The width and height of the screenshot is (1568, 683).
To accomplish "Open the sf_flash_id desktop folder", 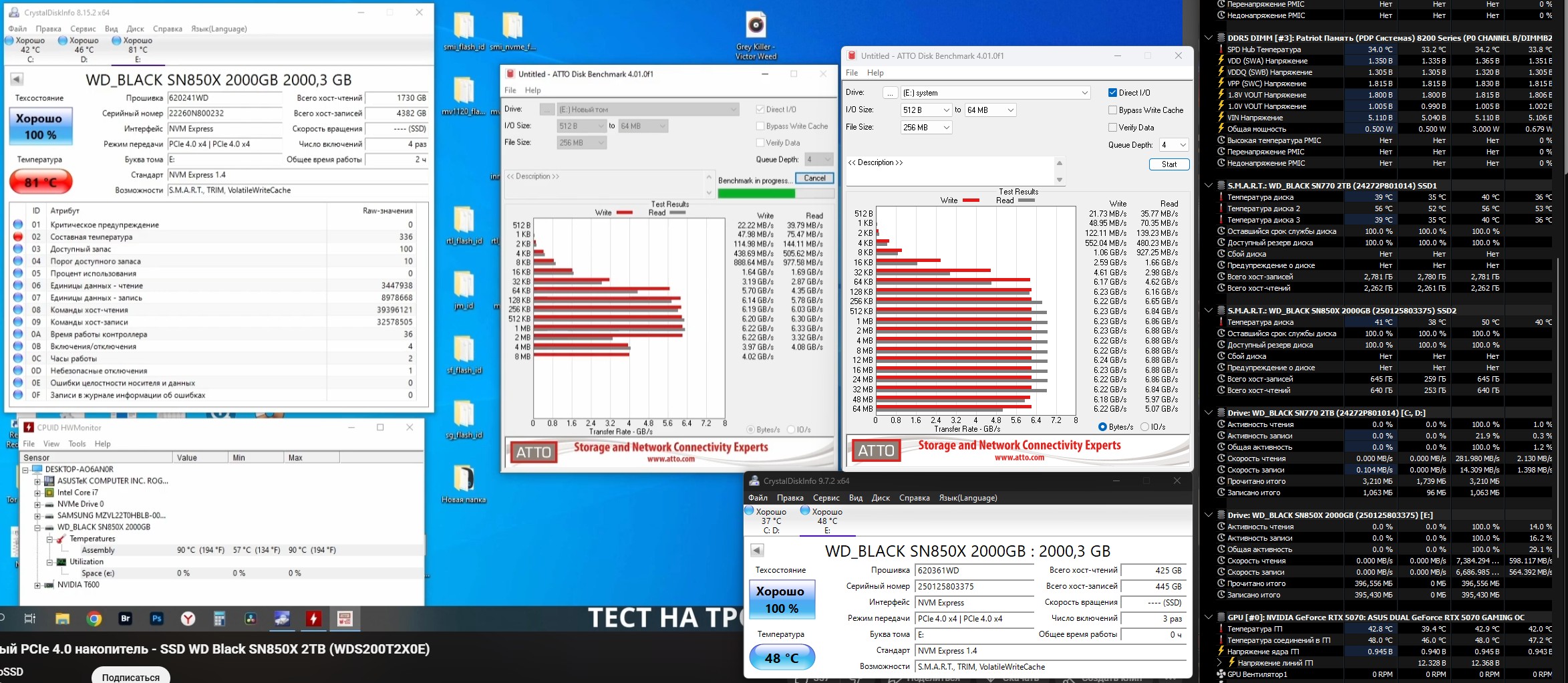I will [x=464, y=354].
